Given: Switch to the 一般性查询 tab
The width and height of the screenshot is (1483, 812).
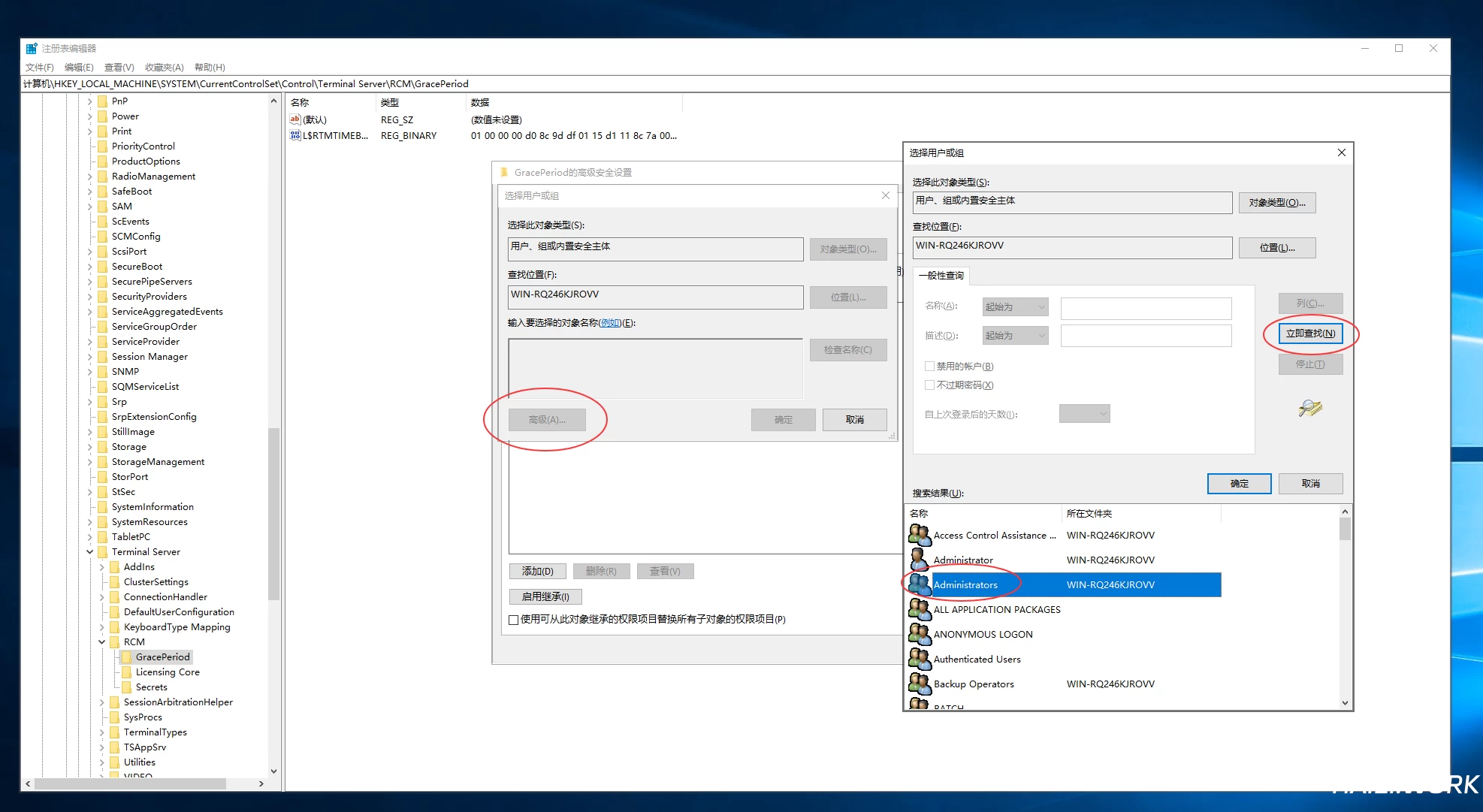Looking at the screenshot, I should (x=941, y=276).
